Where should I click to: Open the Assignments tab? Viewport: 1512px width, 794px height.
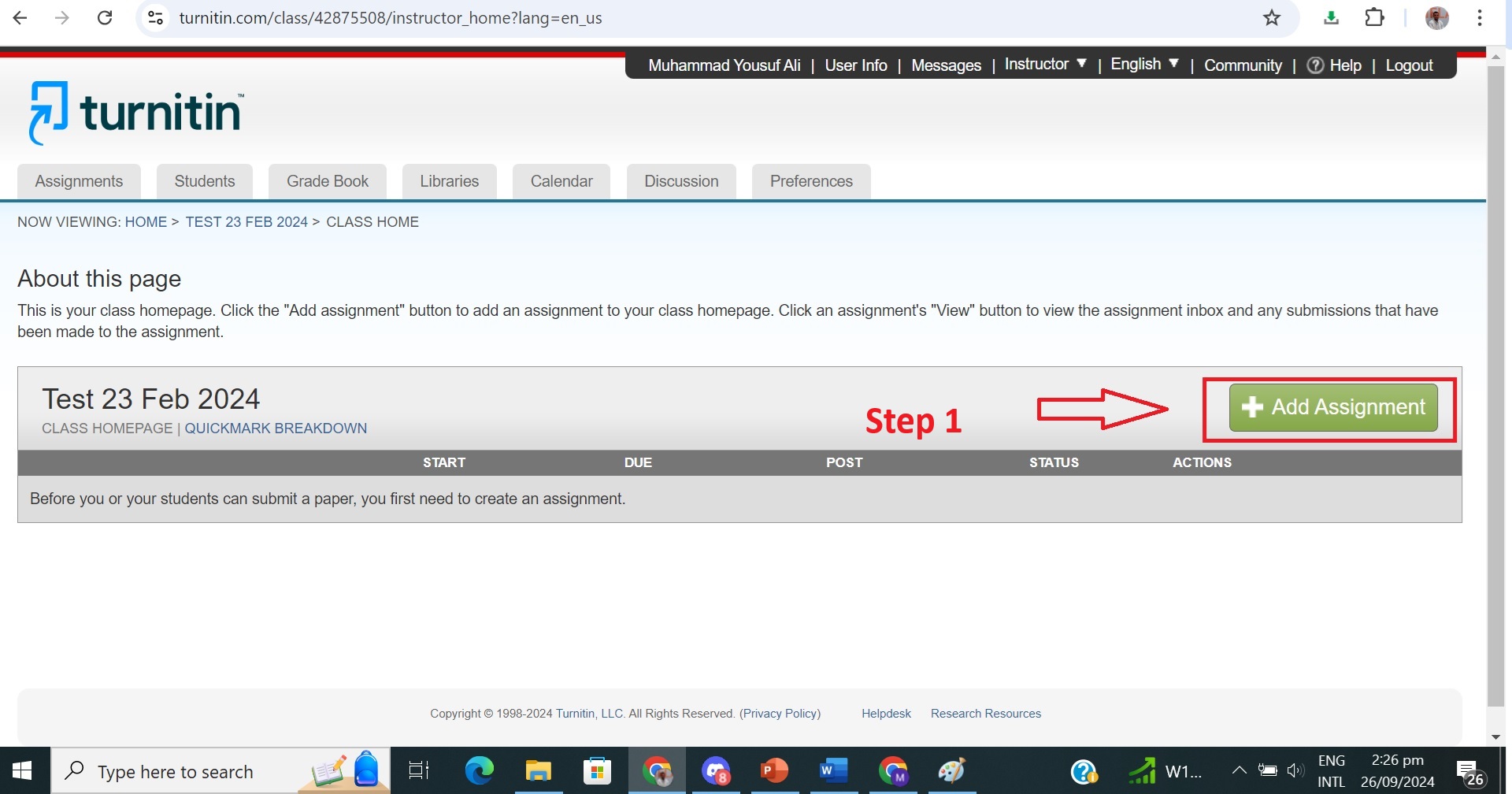[79, 181]
